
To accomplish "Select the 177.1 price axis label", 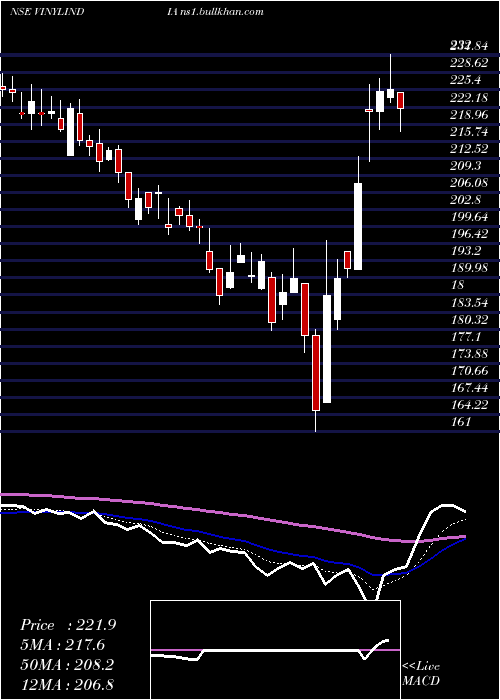I will click(x=466, y=336).
